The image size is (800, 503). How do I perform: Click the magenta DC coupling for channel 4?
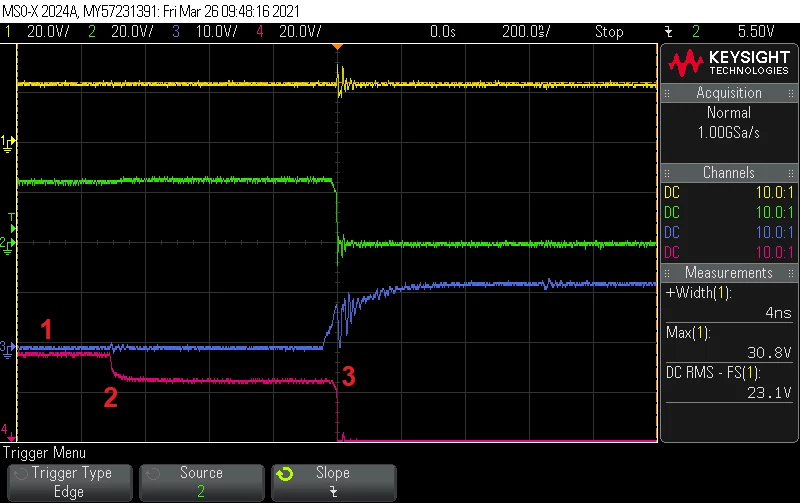click(x=672, y=252)
